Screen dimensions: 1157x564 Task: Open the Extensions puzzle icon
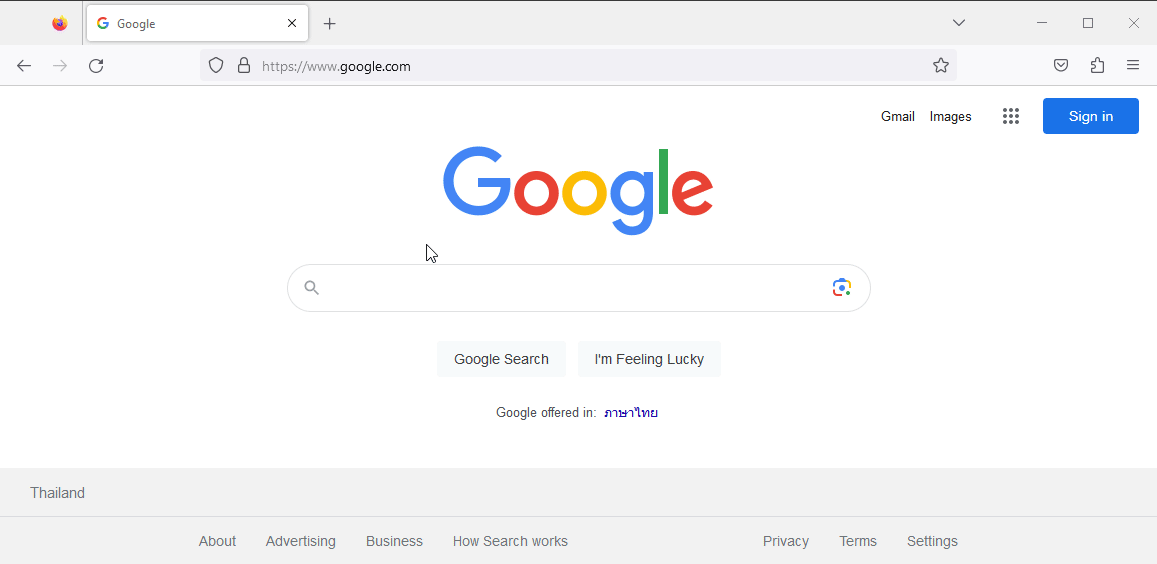pyautogui.click(x=1097, y=66)
